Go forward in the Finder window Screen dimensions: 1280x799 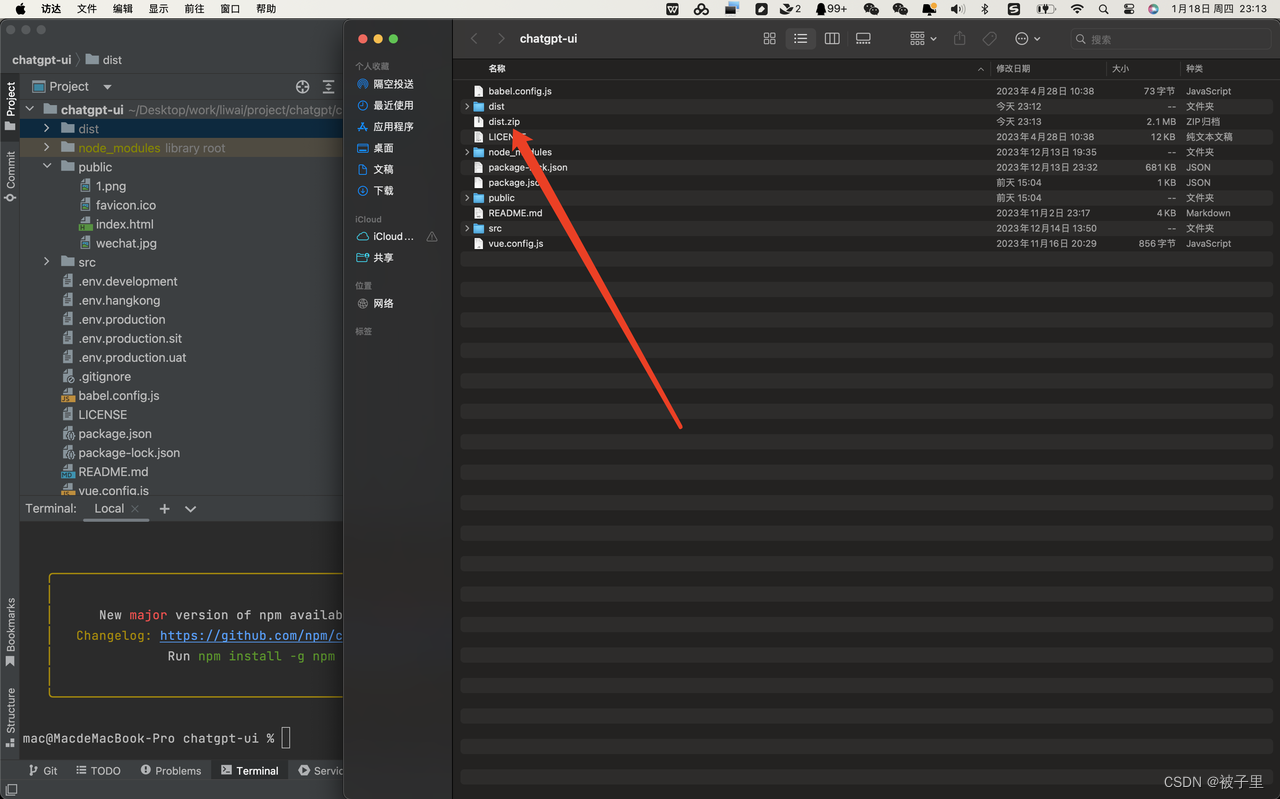(x=501, y=38)
